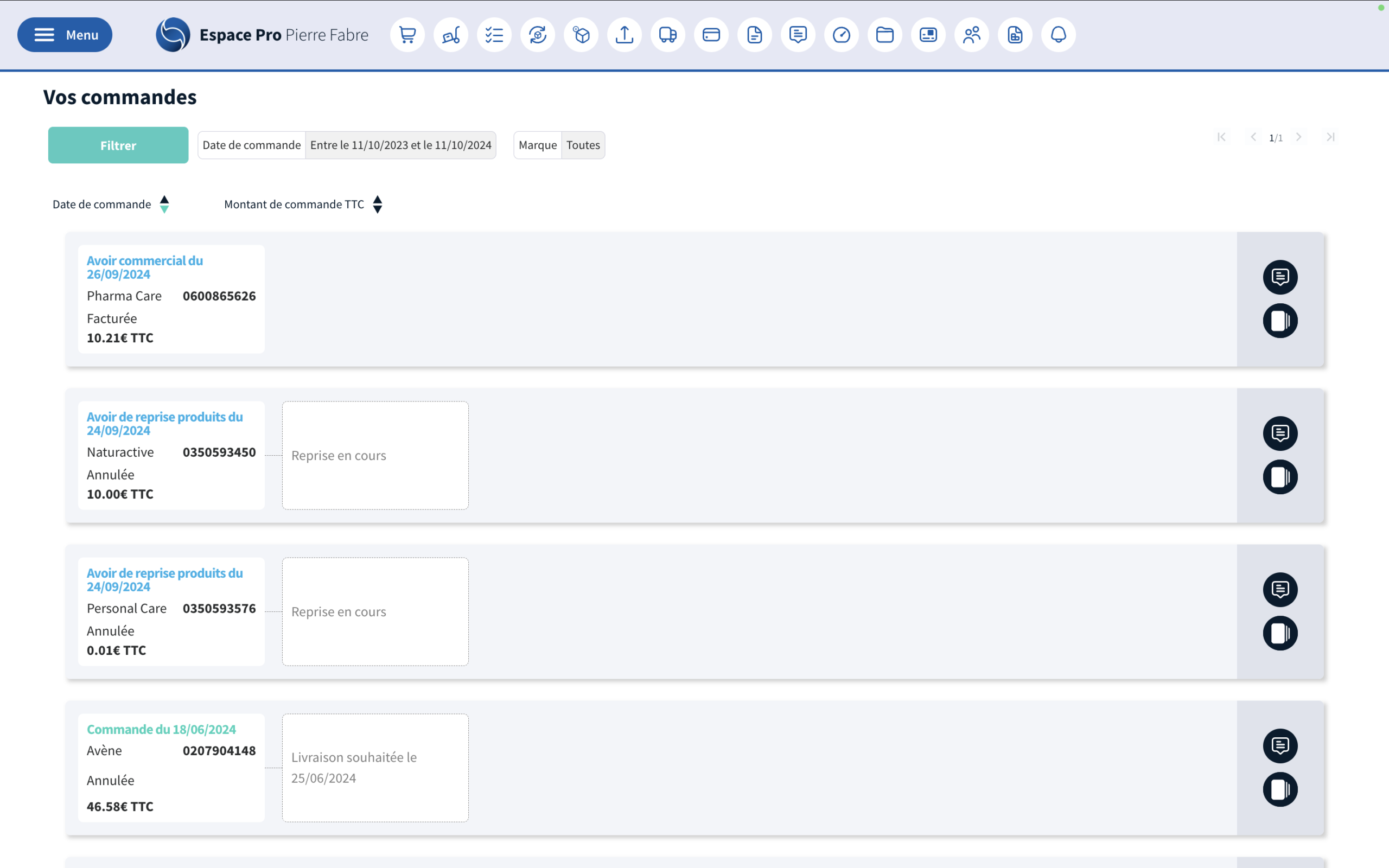Open Avoir commercial du 26/09/2024 link

(x=145, y=267)
